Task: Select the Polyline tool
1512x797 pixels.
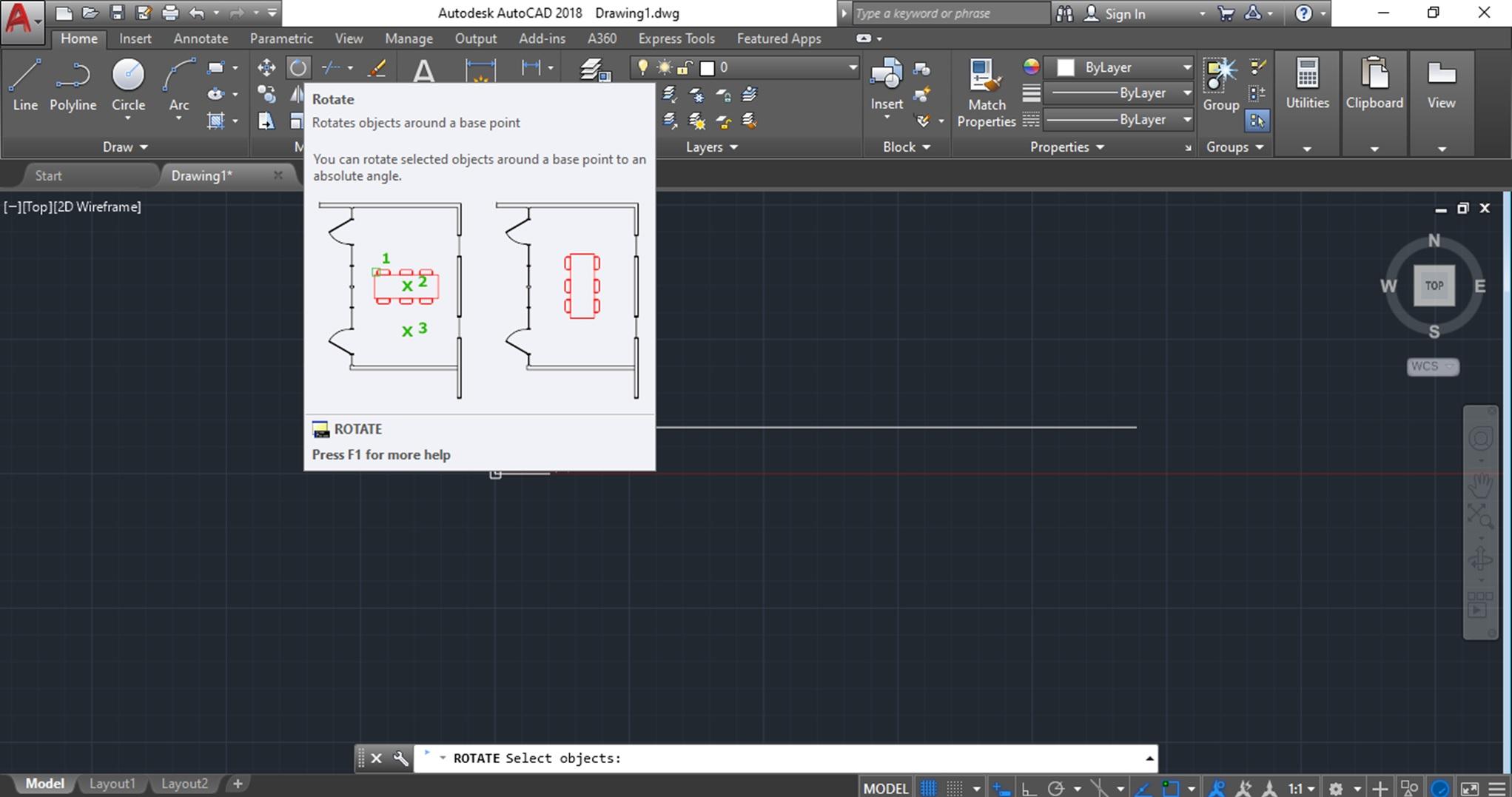Action: [73, 85]
